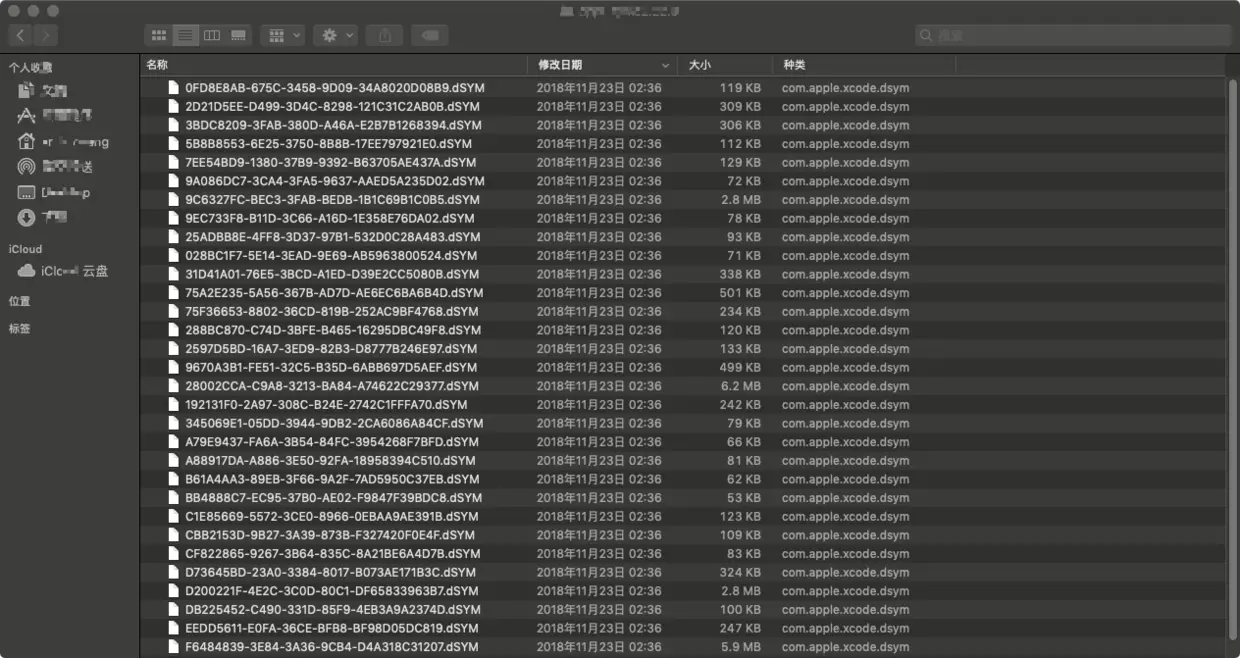Click the 位置 sidebar section header
The image size is (1240, 658).
click(20, 301)
